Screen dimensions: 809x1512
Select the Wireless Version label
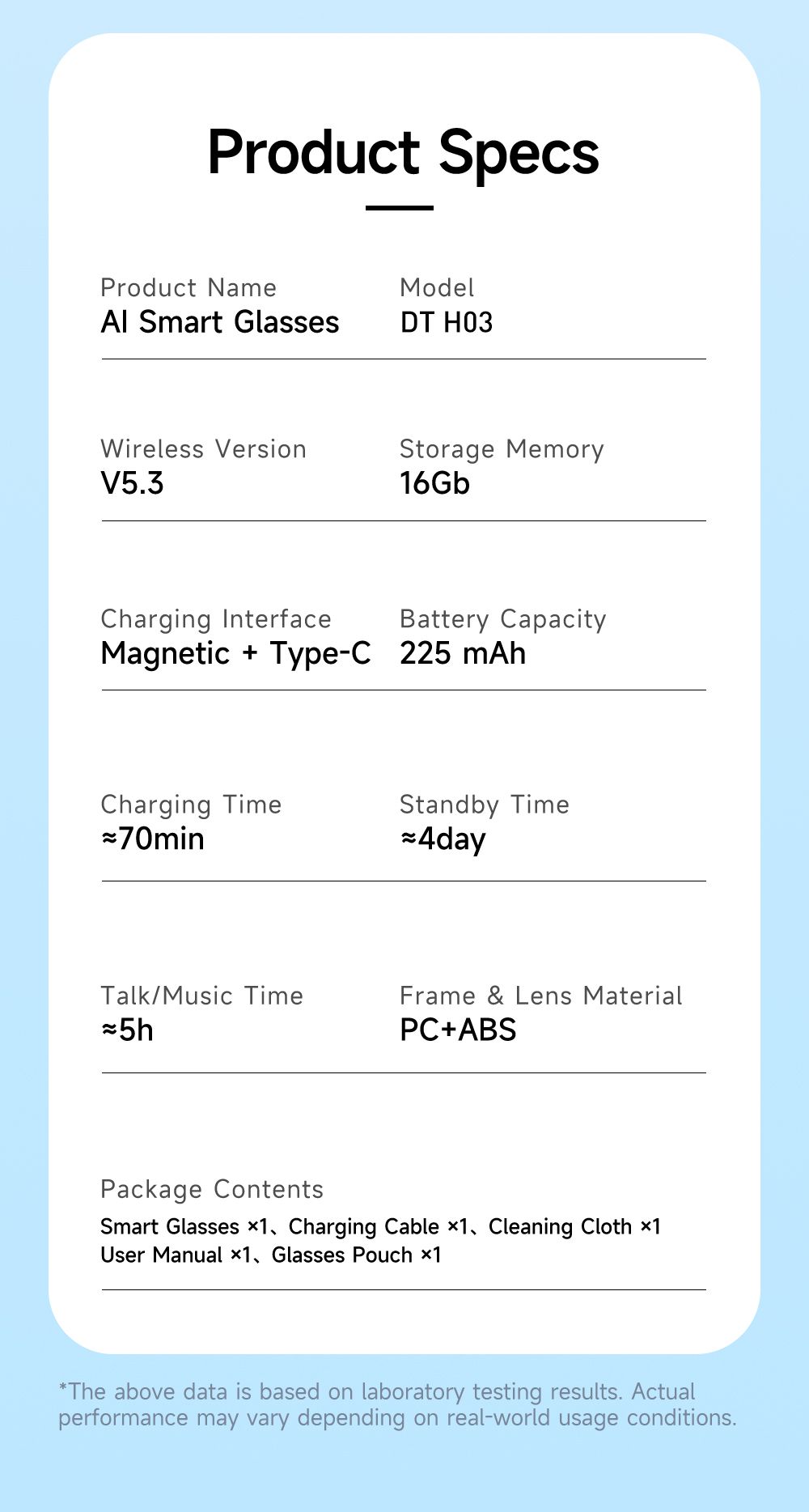pos(203,448)
